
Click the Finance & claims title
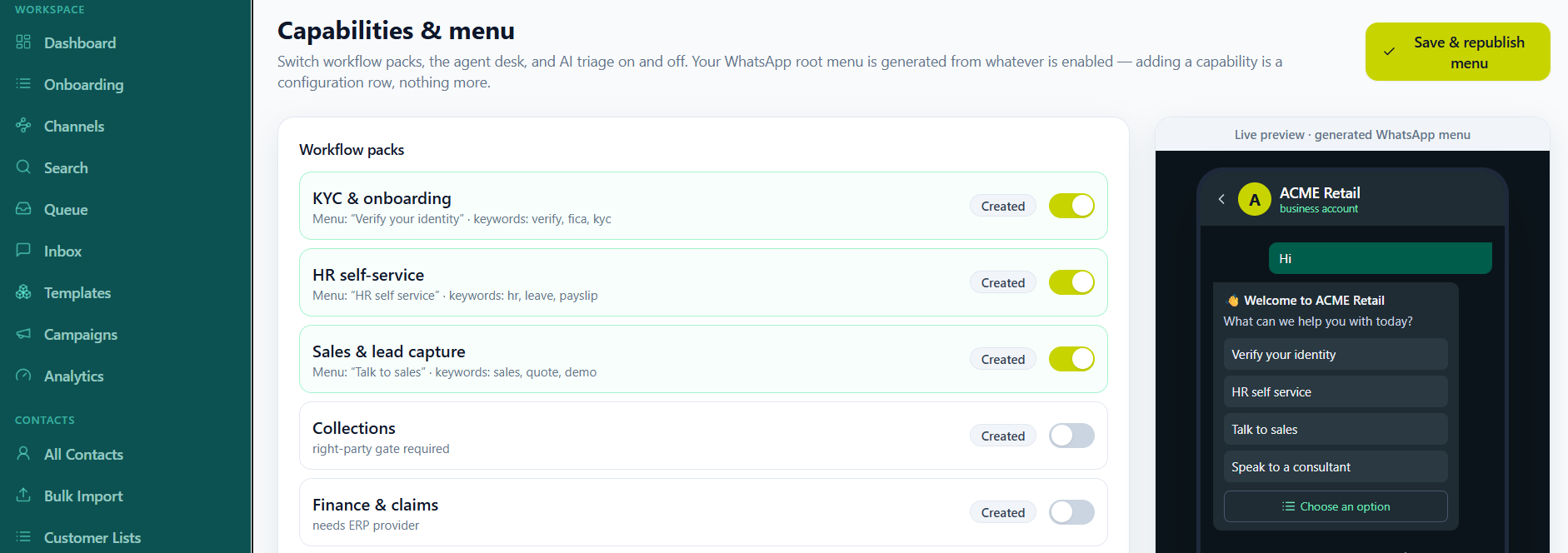(x=375, y=505)
